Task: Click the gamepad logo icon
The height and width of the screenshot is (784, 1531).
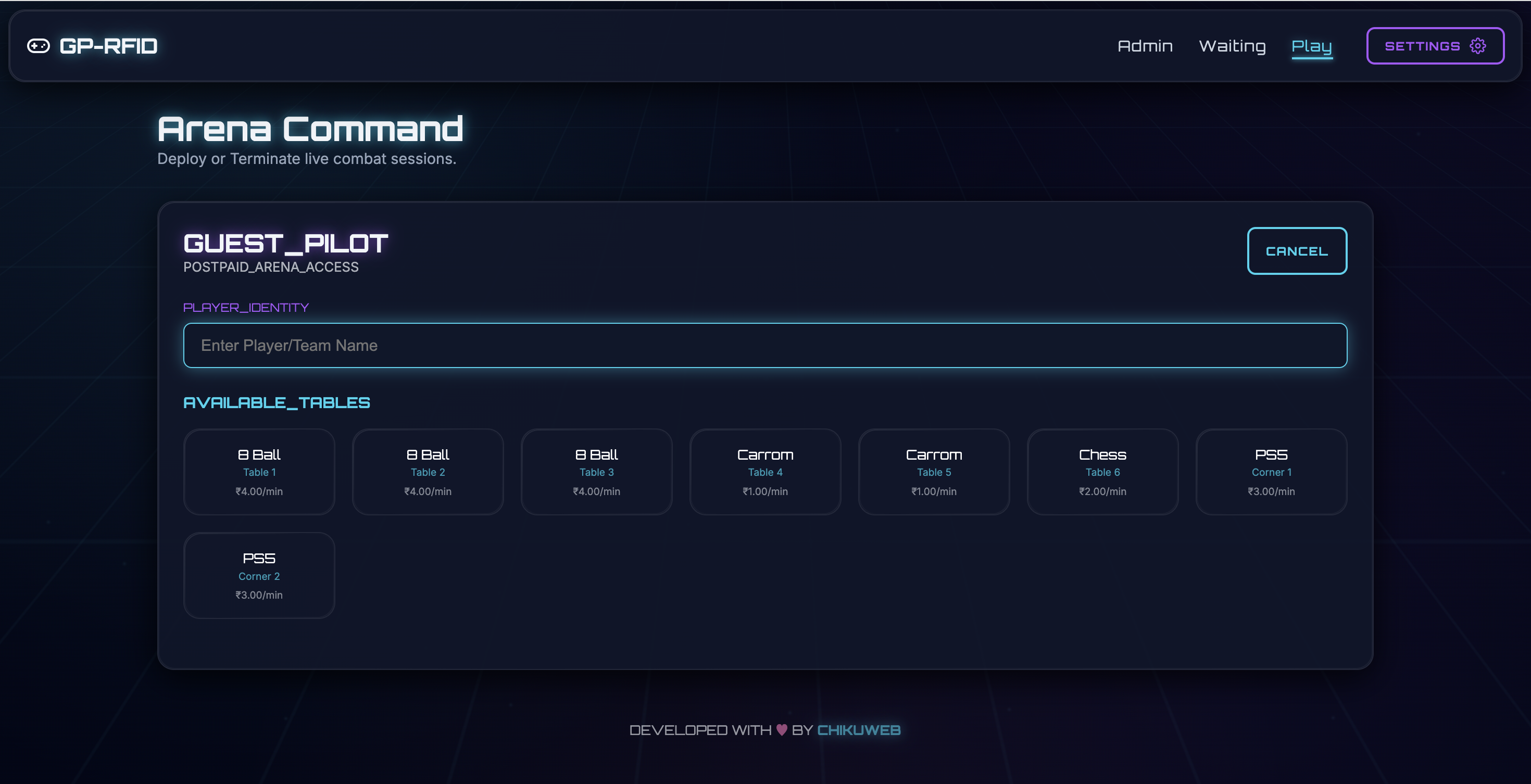Action: 39,46
